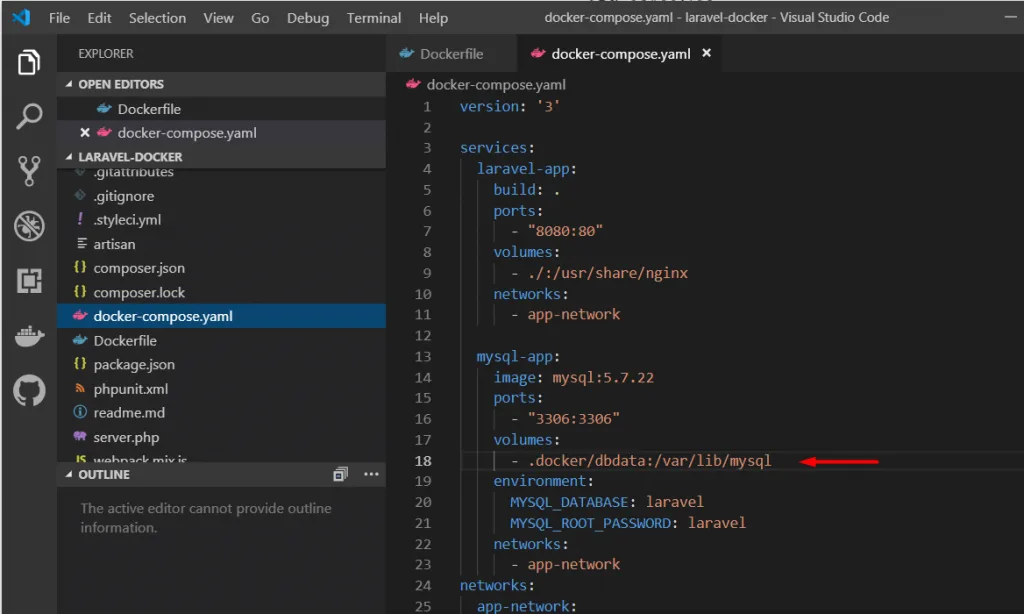Click line number 1 in the gutter
This screenshot has width=1024, height=614.
pos(427,106)
